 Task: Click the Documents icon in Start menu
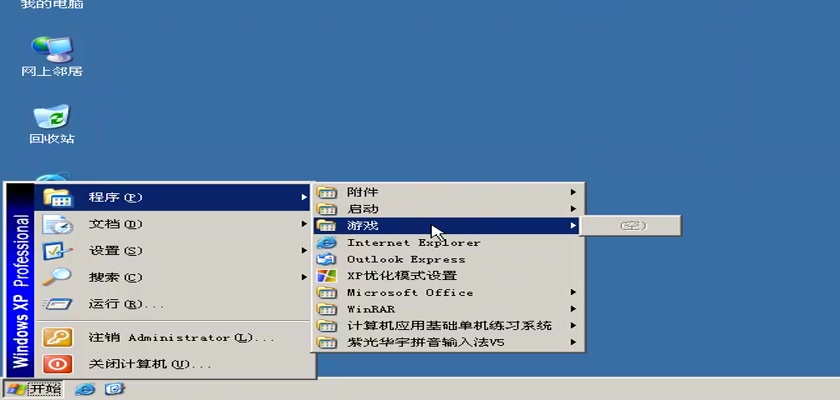tap(58, 224)
